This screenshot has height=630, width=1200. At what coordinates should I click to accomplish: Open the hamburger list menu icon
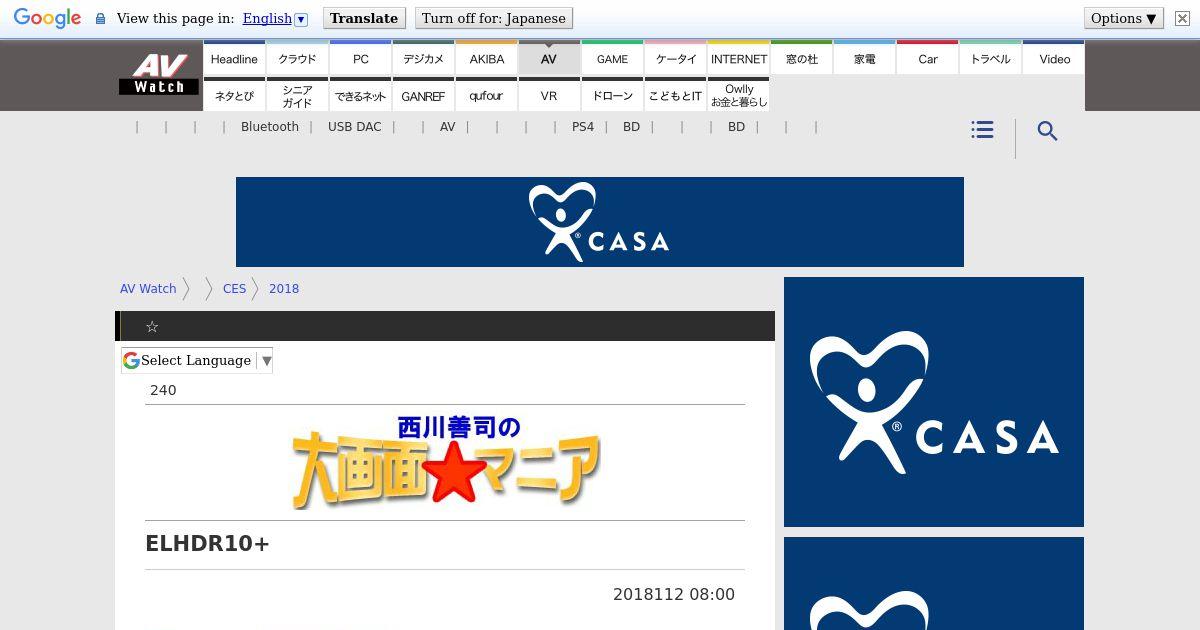[982, 130]
